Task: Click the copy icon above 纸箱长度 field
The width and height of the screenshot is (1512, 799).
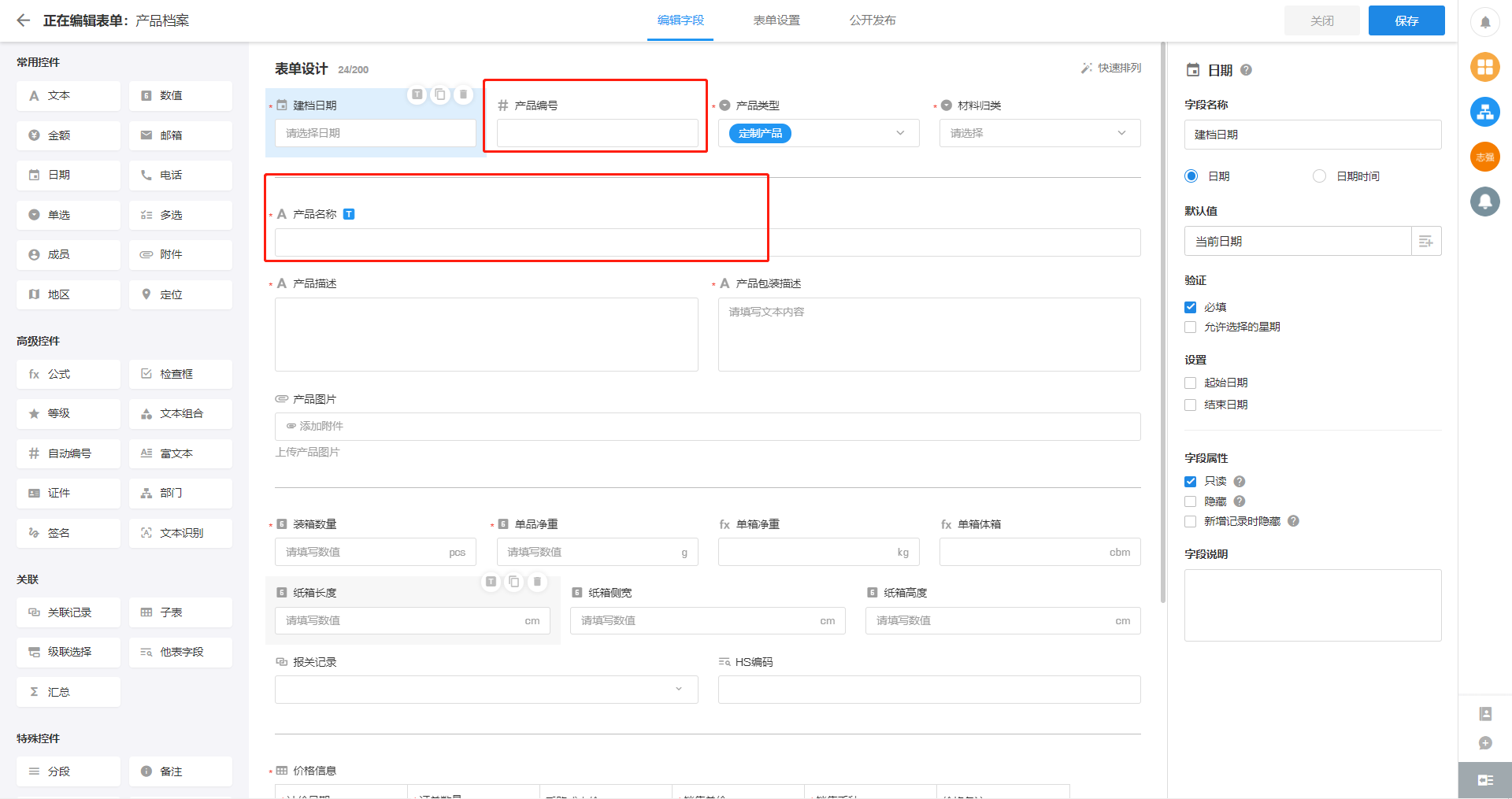Action: click(514, 582)
